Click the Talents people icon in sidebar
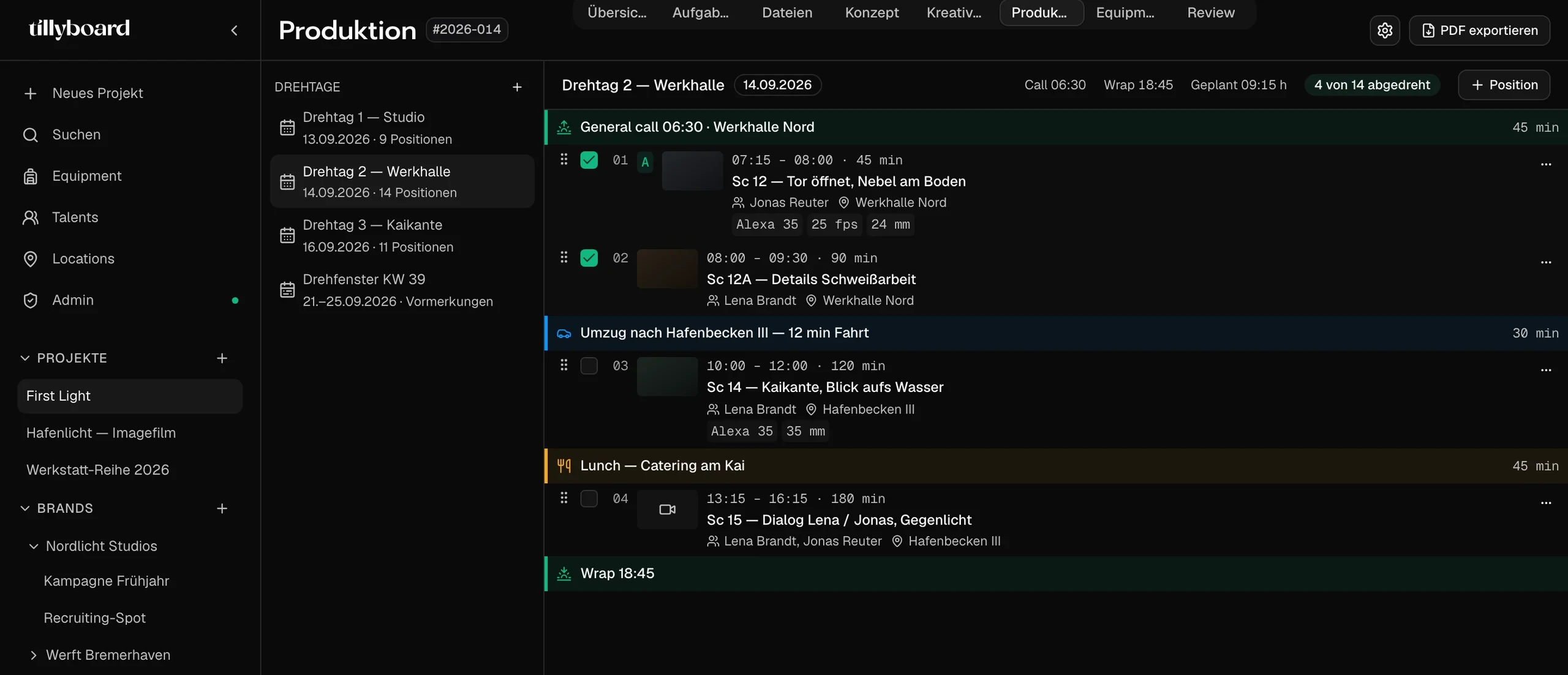Screen dimensions: 1568x675 pos(30,217)
